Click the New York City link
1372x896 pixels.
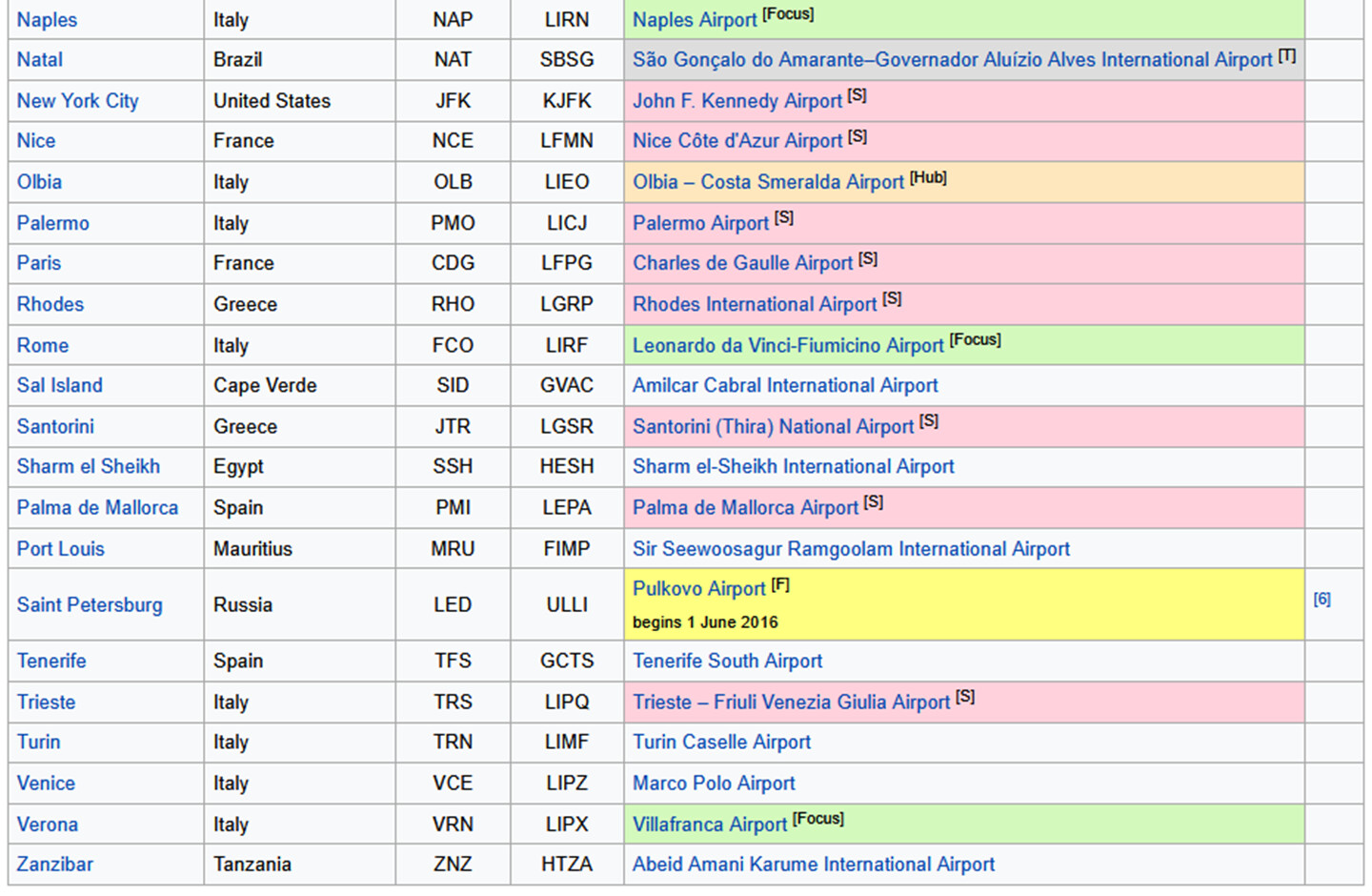(77, 101)
